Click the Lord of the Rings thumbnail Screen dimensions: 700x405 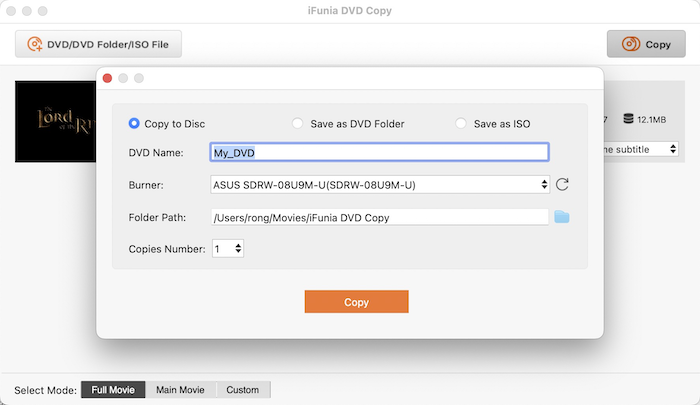tap(55, 122)
